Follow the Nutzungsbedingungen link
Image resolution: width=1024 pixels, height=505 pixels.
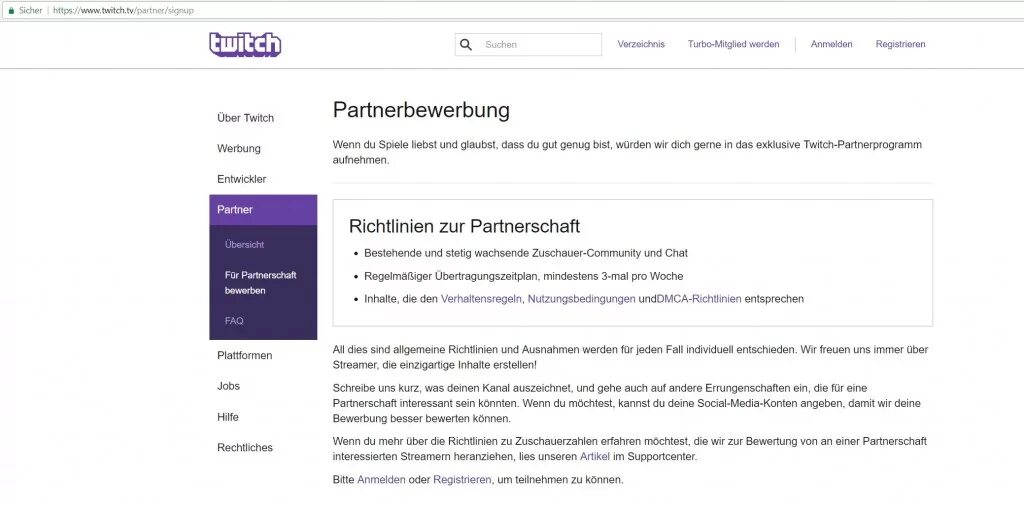(582, 299)
